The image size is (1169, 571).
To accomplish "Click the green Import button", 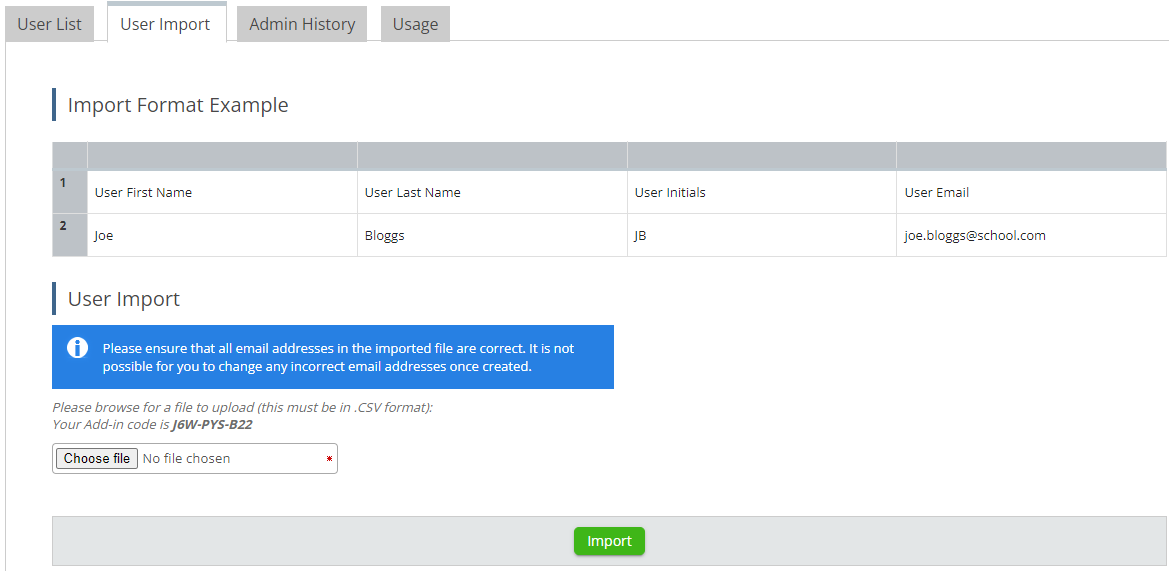I will tap(609, 541).
